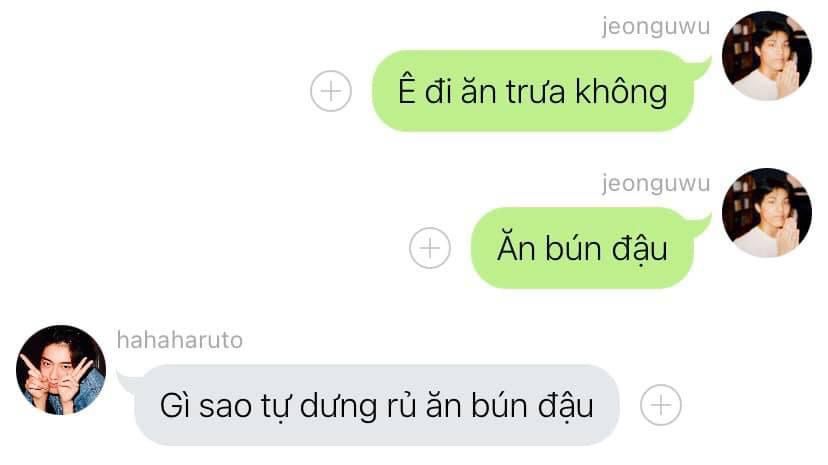Open jeonguwu's avatar next to first message
This screenshot has width=828, height=465.
pos(767,55)
